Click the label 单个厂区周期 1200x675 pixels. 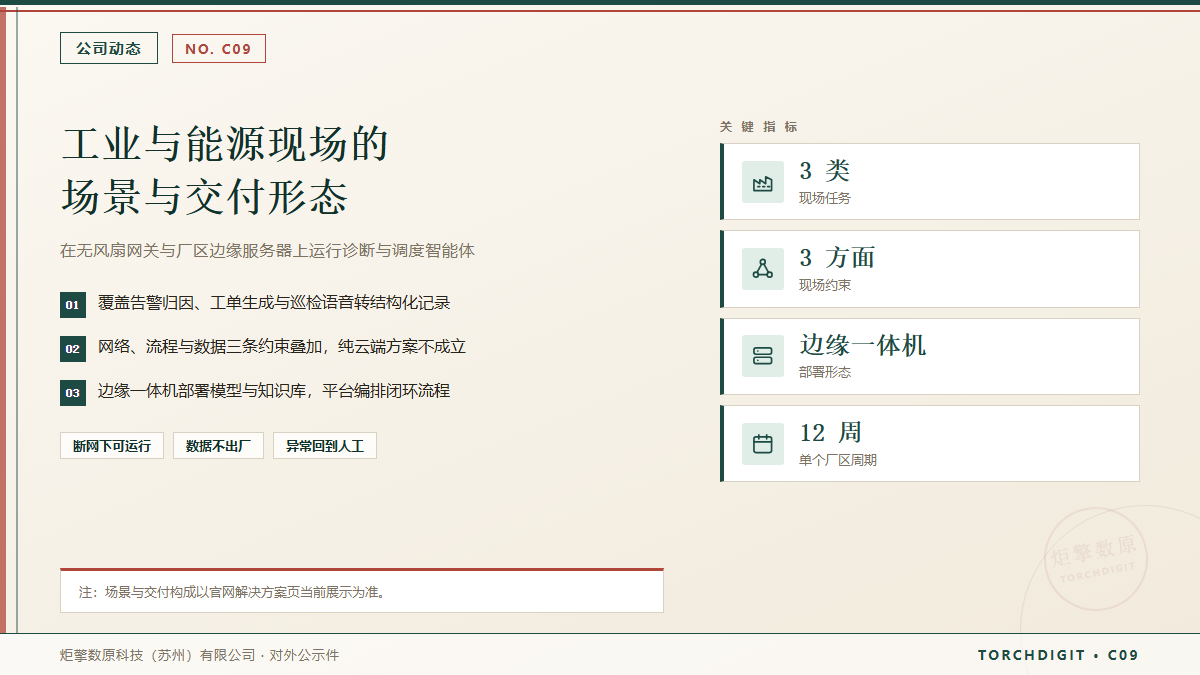point(838,461)
